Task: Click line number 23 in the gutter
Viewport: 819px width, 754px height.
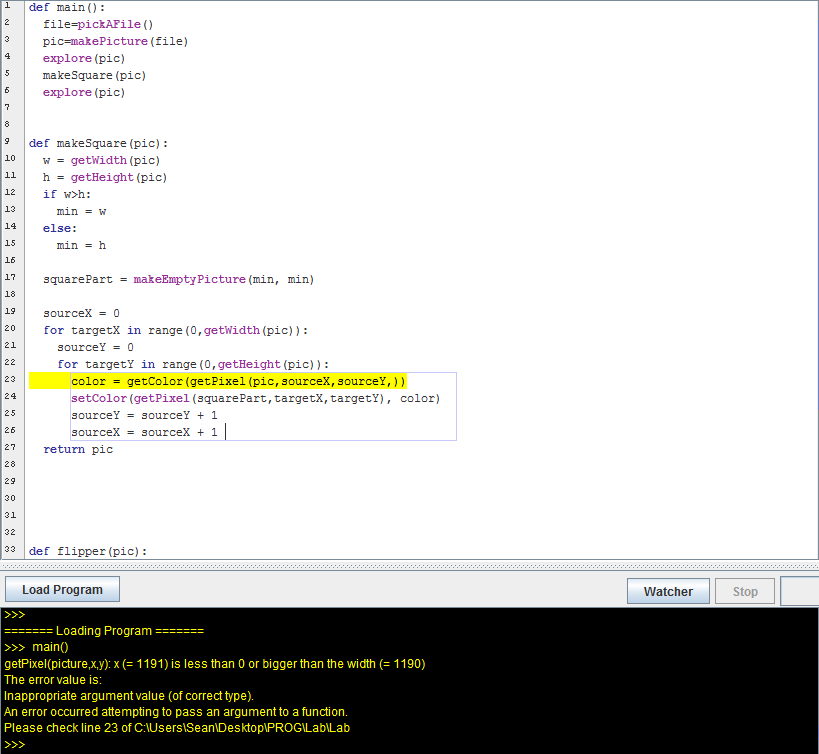Action: point(10,380)
